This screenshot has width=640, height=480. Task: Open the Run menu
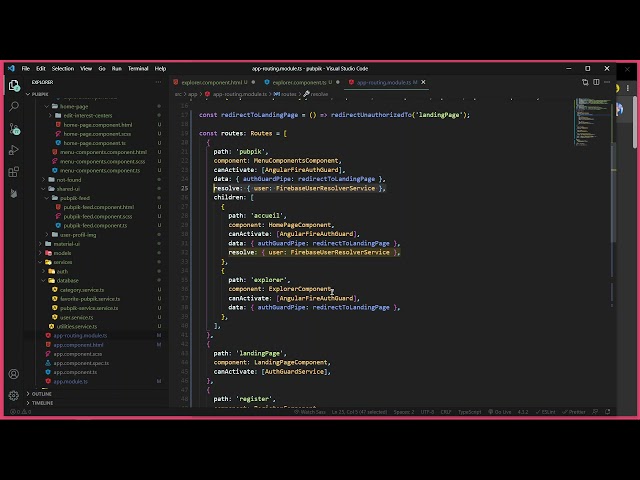point(117,69)
